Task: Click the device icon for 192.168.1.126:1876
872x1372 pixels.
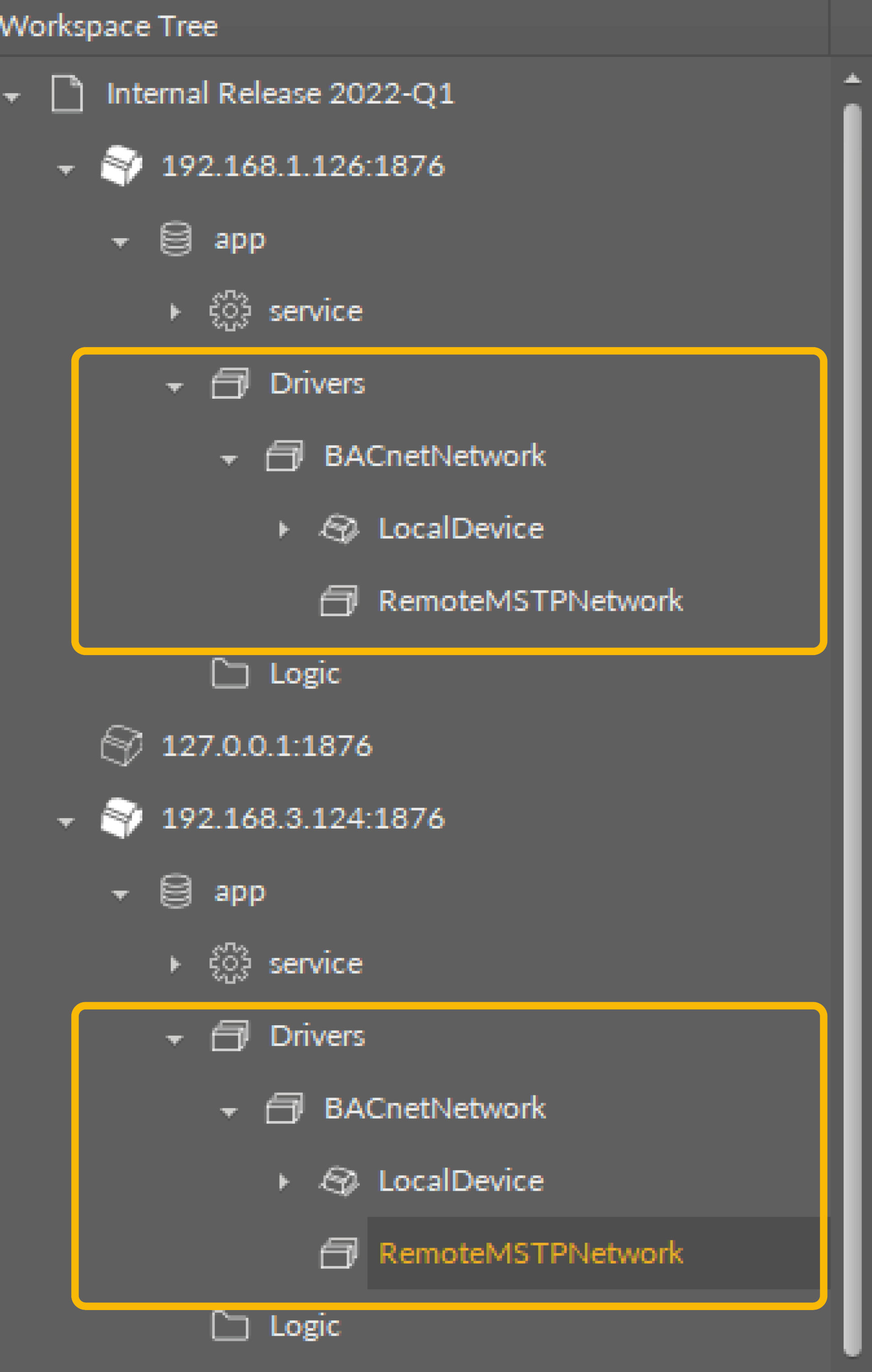Action: [121, 166]
